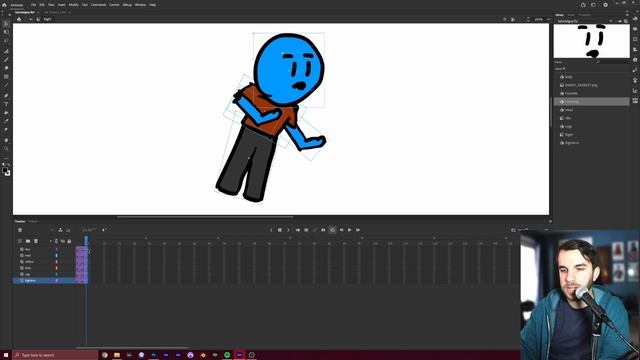This screenshot has width=640, height=360.
Task: Click the Home icon beside the menu bar
Action: [4, 5]
